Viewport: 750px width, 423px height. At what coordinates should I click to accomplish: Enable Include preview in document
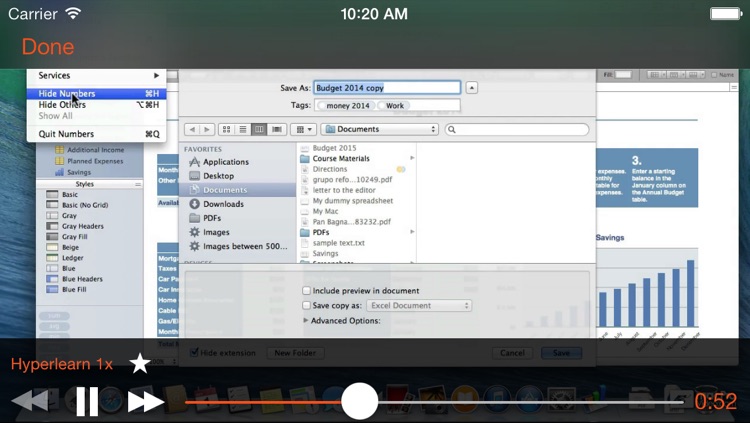307,290
